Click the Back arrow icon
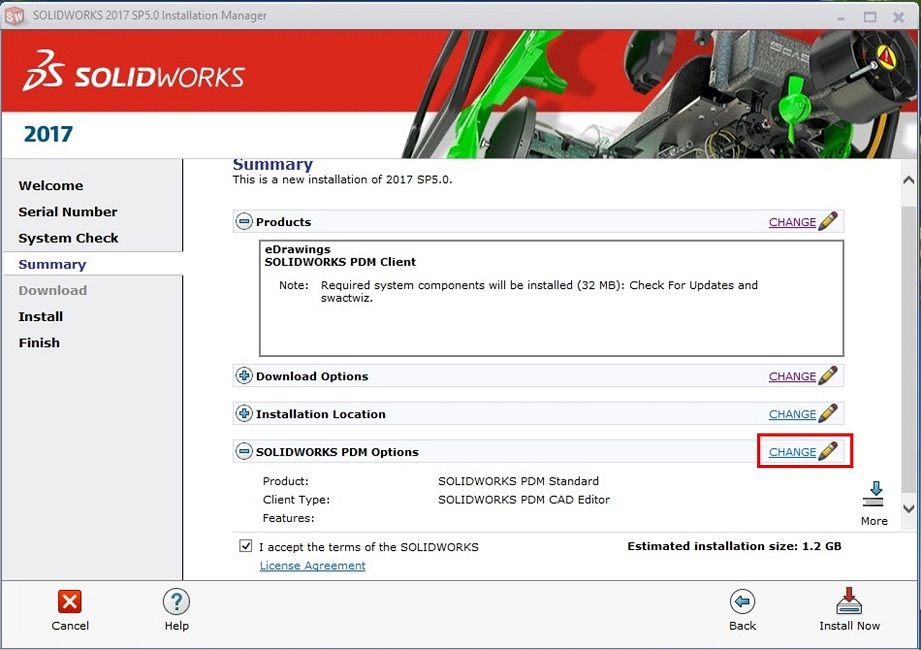This screenshot has height=650, width=921. [742, 601]
